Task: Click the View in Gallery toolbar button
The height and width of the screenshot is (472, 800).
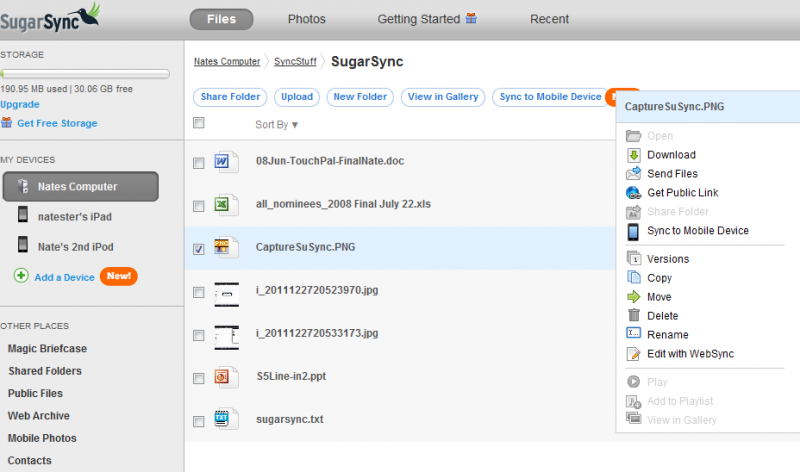Action: pos(443,97)
